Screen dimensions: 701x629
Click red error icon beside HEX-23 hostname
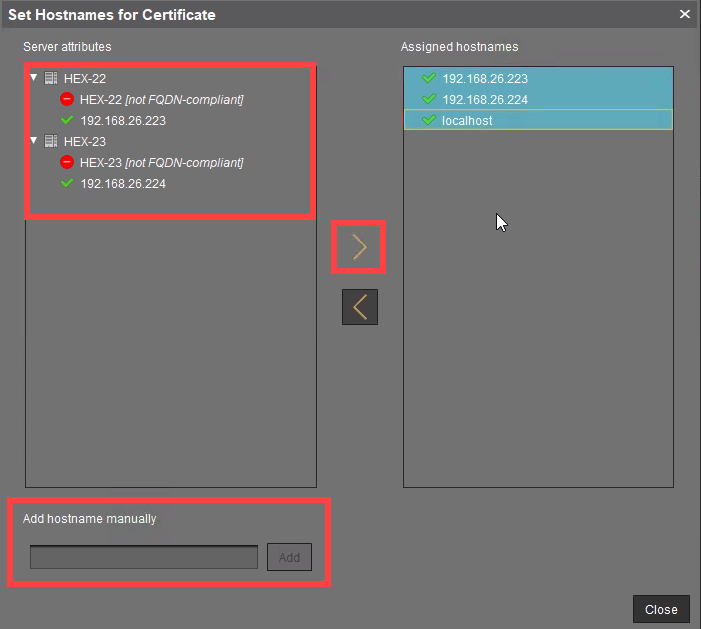tap(67, 163)
